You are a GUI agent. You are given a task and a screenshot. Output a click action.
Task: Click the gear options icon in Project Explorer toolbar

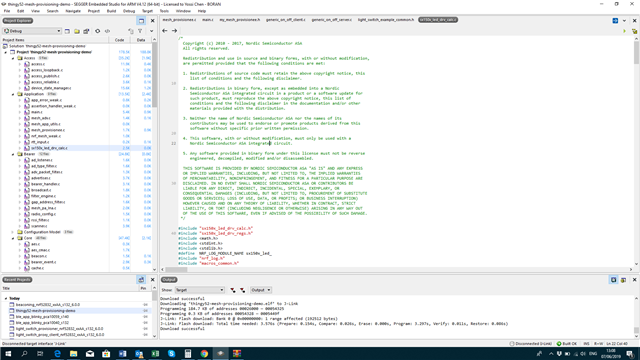pyautogui.click(x=98, y=31)
